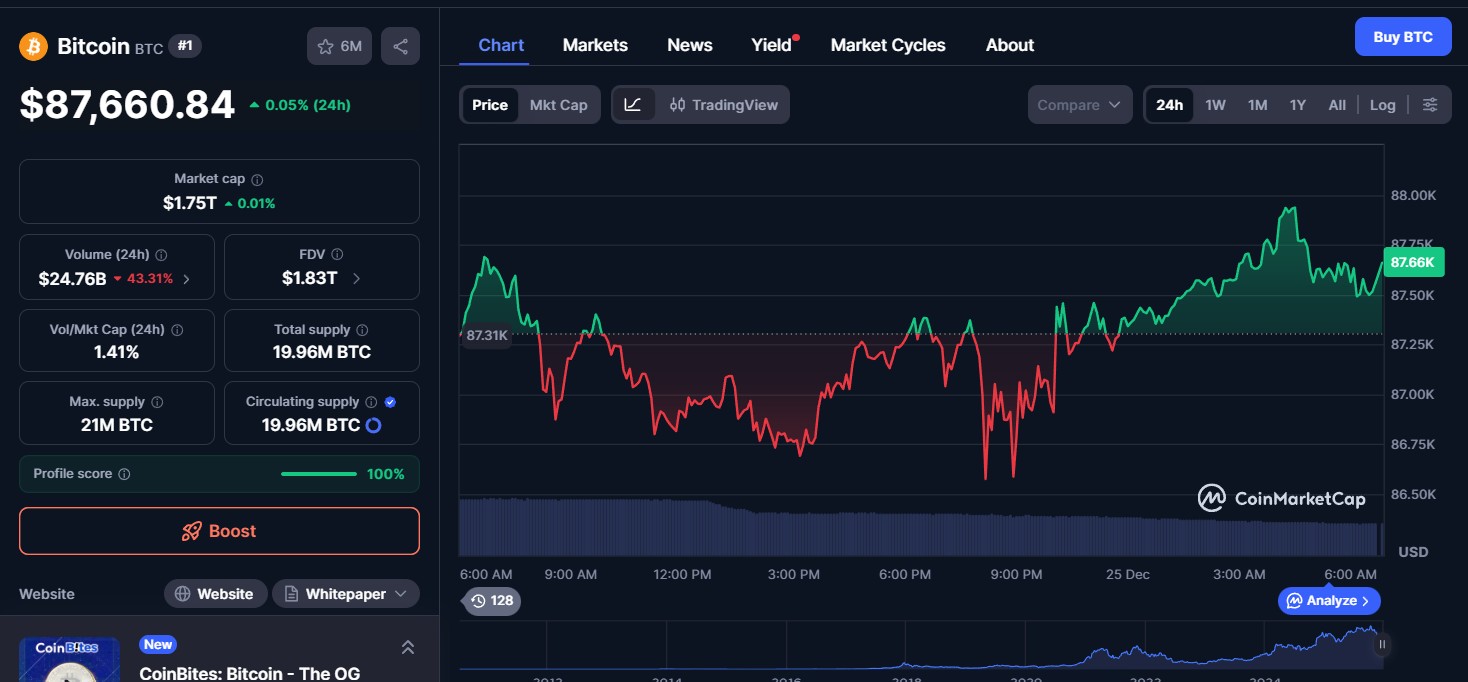Click the Boost button
Screen dimensions: 1468x682
219,531
